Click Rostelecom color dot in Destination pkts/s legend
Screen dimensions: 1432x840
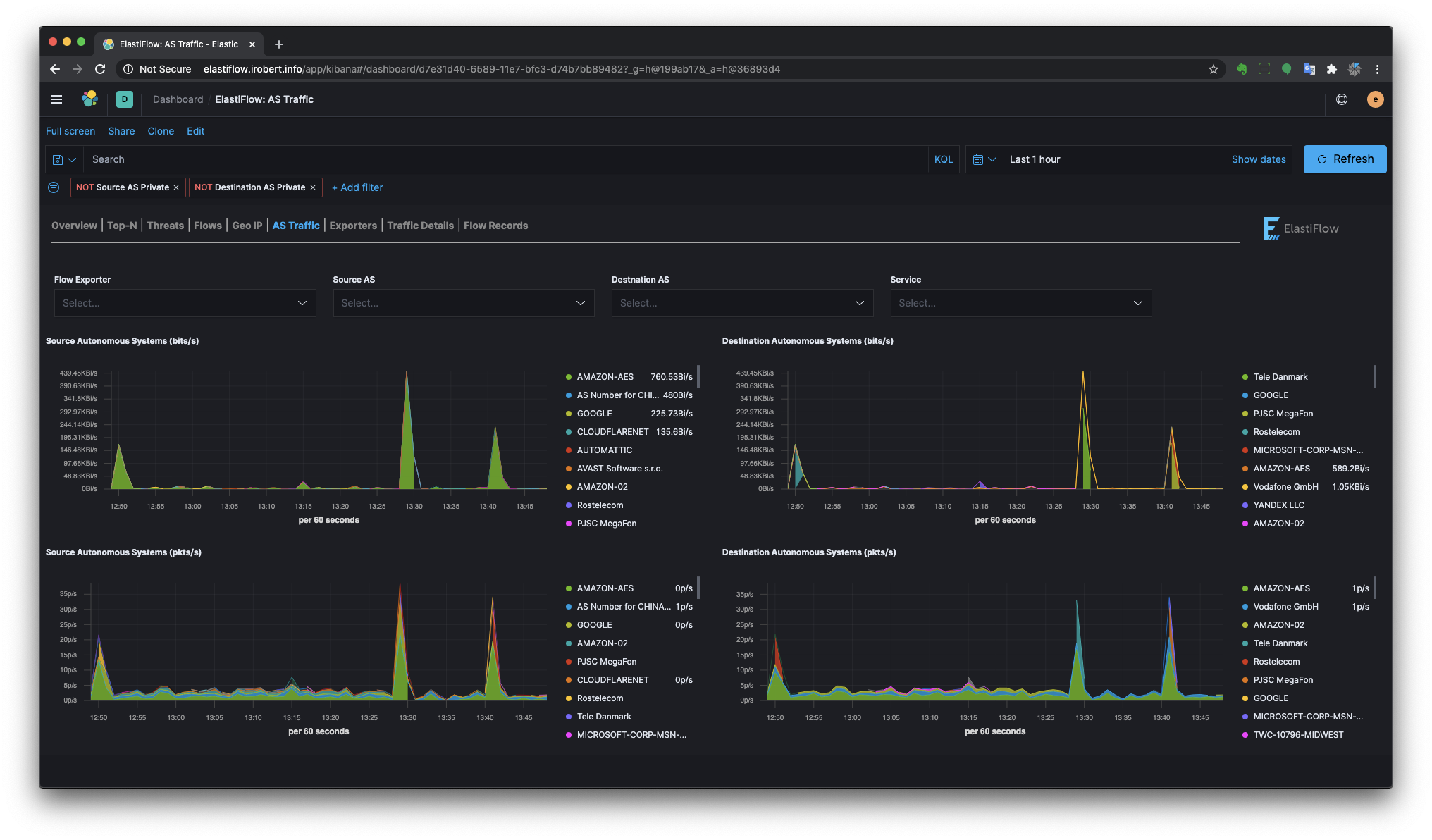coord(1245,662)
